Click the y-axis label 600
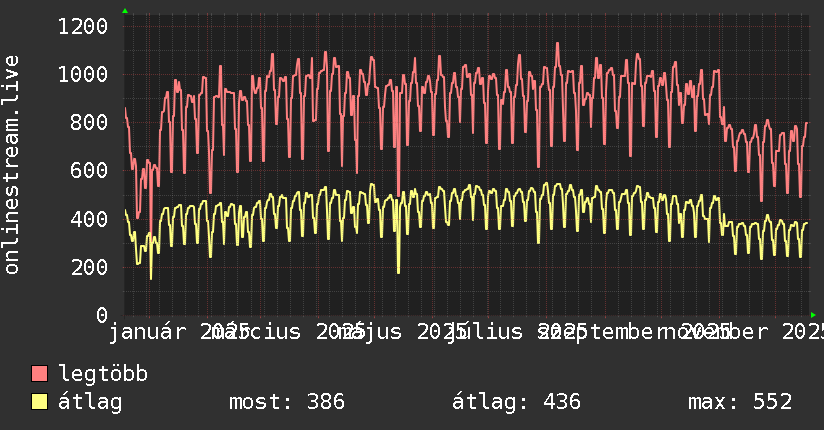Viewport: 824px width, 430px height. coord(89,170)
